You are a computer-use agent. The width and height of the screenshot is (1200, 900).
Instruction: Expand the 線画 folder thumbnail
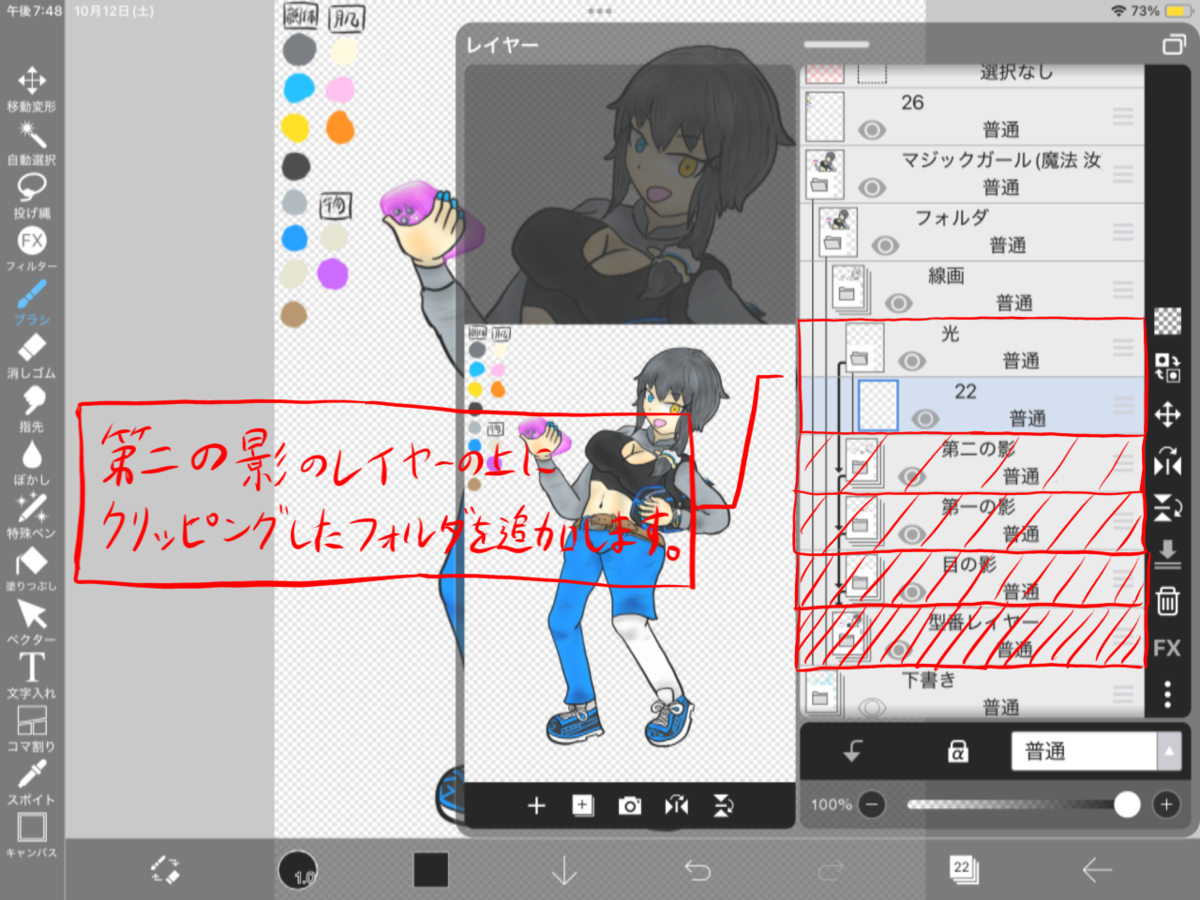pos(852,289)
